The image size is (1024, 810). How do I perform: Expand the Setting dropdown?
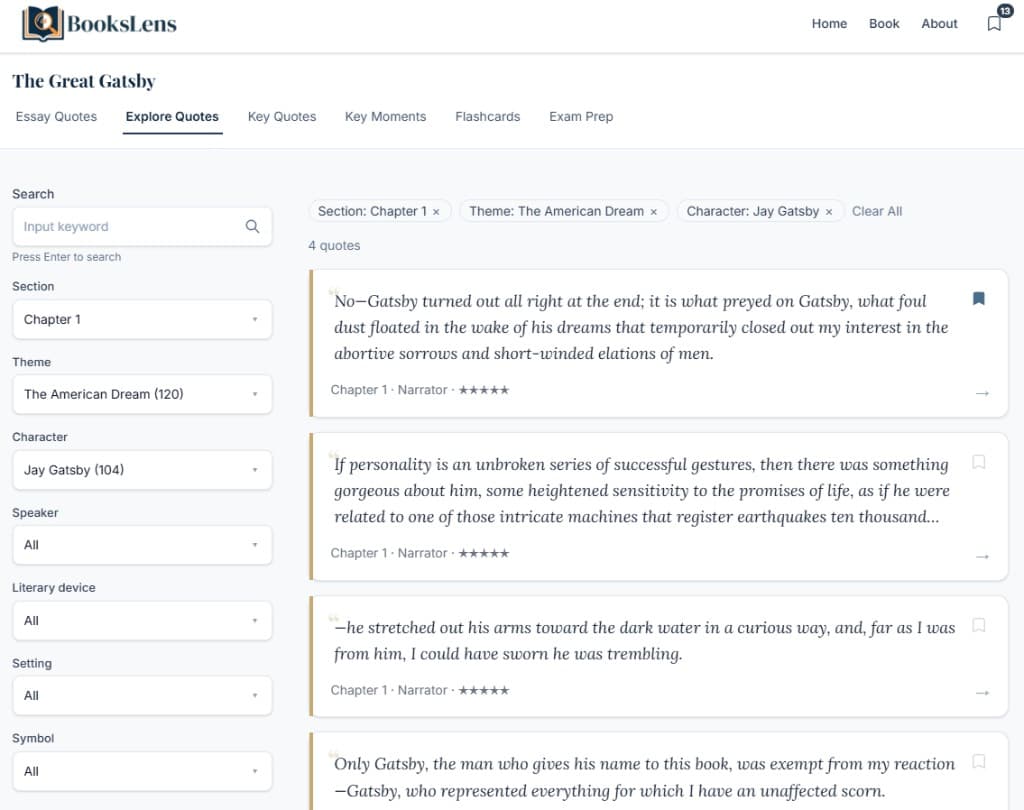click(142, 696)
